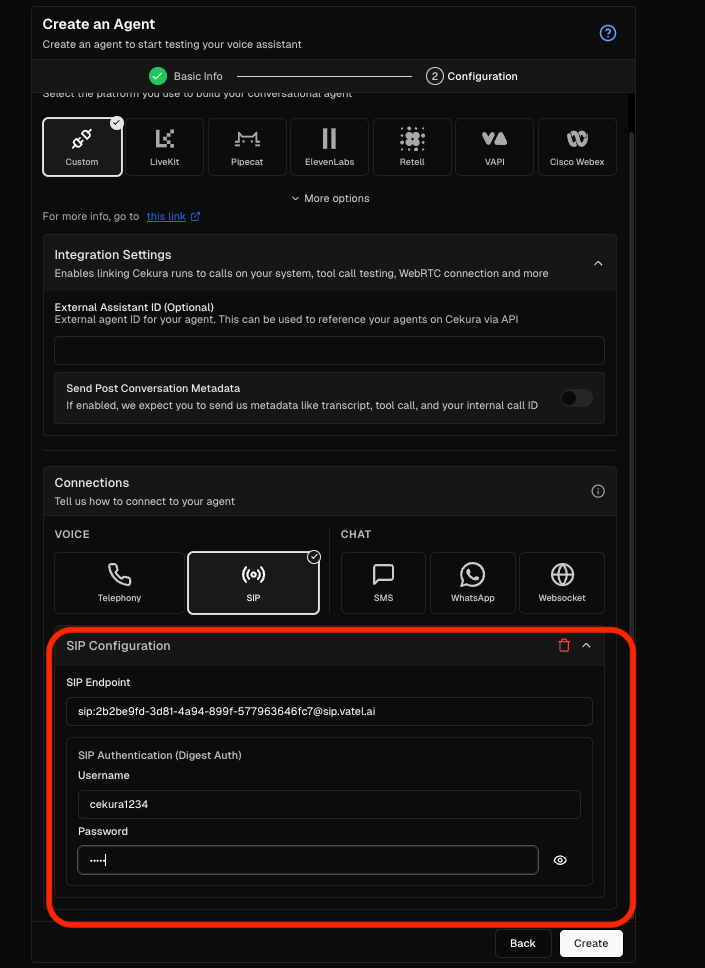Select the ElevenLabs platform card

tap(330, 147)
